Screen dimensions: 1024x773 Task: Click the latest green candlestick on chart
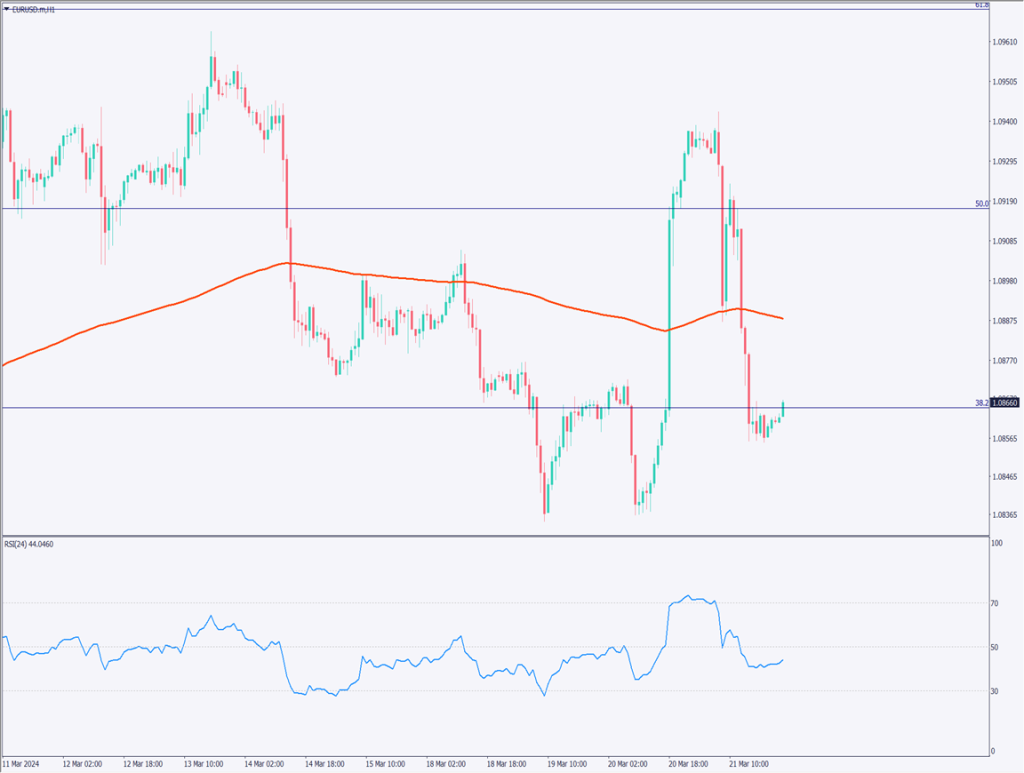(x=783, y=408)
